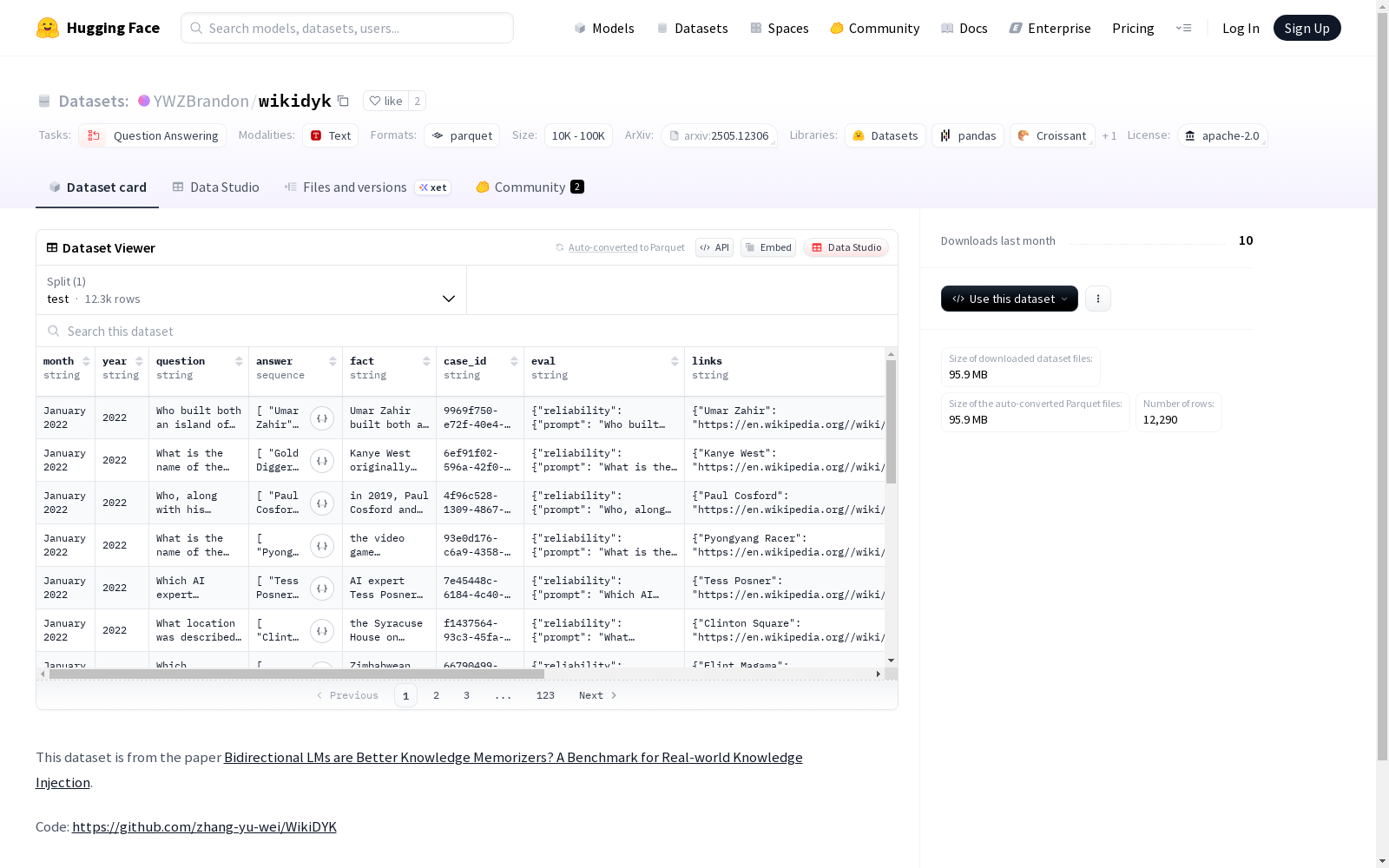Jump to page 123

(x=545, y=695)
